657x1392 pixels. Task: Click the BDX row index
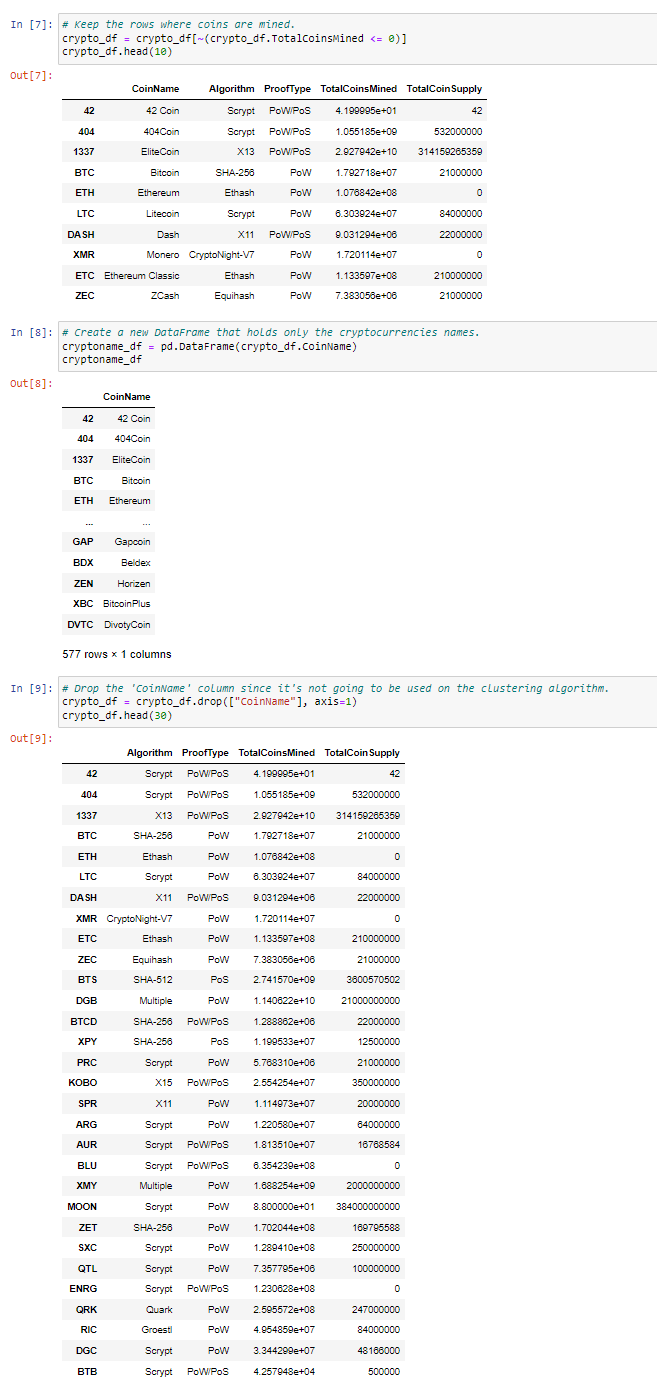pos(83,562)
